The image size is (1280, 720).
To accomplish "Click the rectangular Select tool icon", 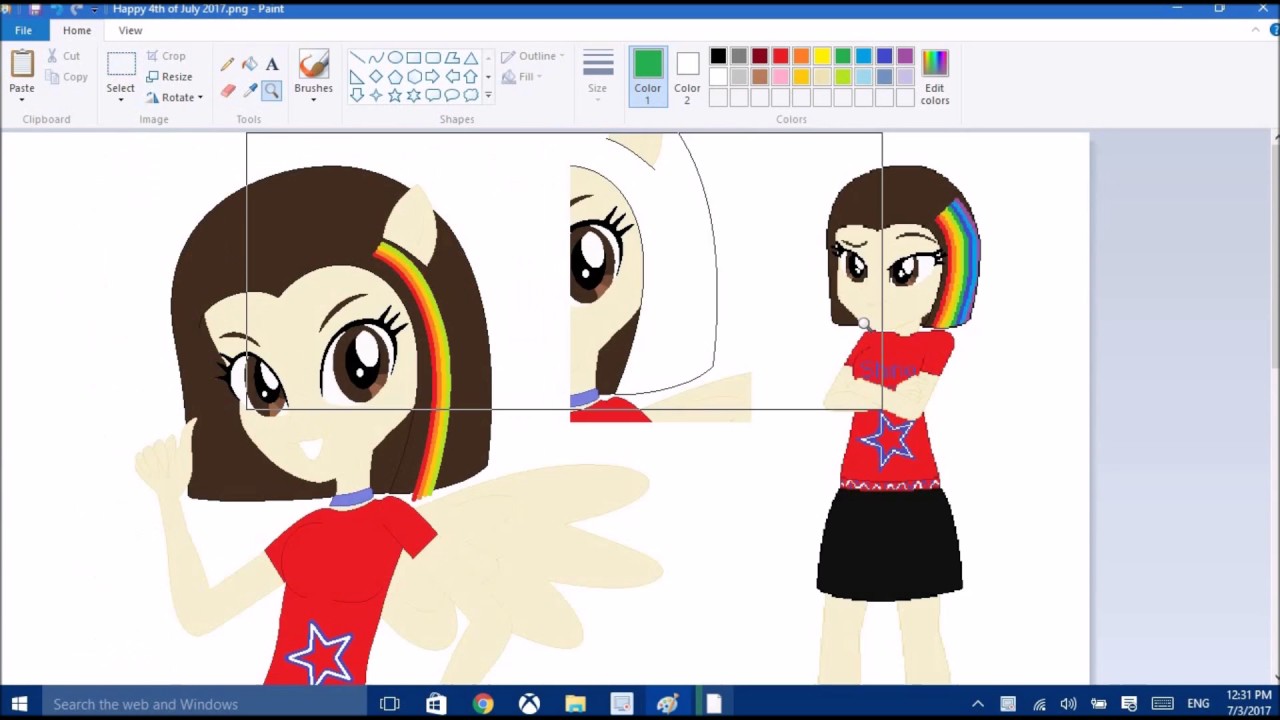I will click(121, 64).
